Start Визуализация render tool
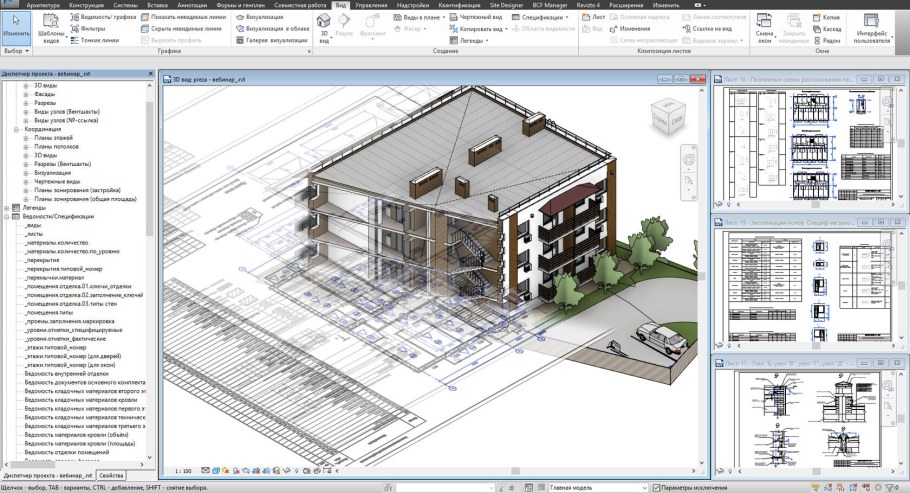Image resolution: width=910 pixels, height=493 pixels. click(x=259, y=17)
